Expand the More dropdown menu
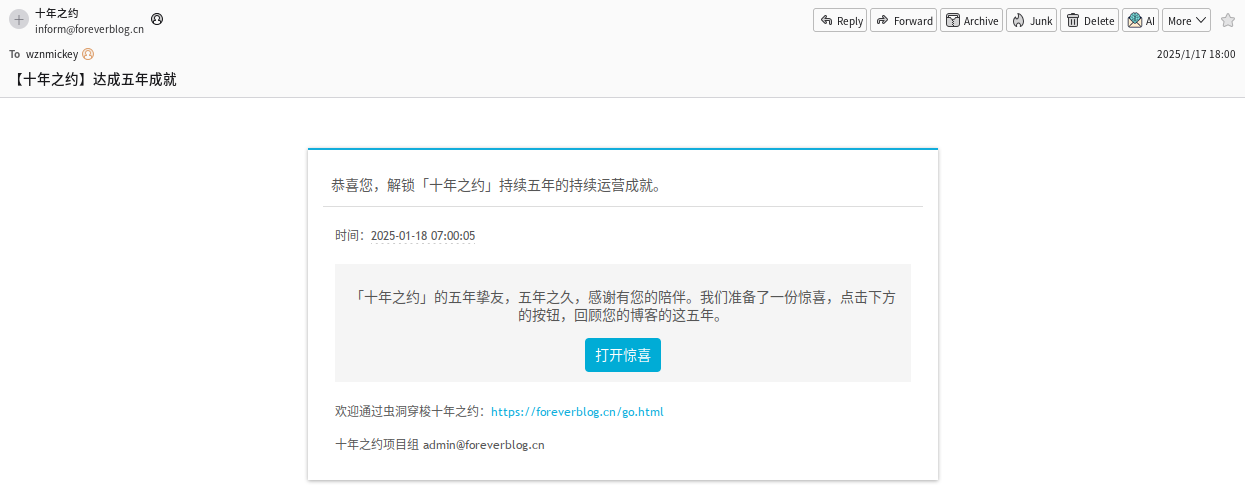The height and width of the screenshot is (496, 1245). pos(1187,20)
